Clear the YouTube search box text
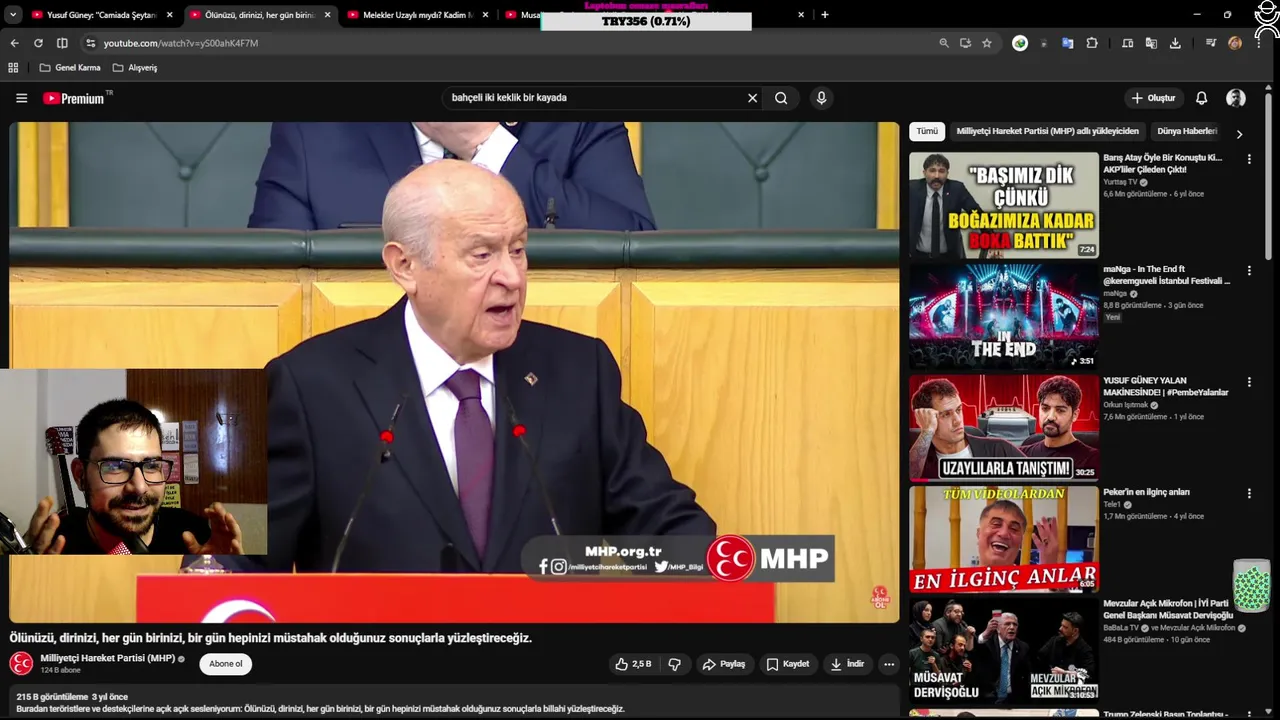This screenshot has height=720, width=1280. [752, 98]
